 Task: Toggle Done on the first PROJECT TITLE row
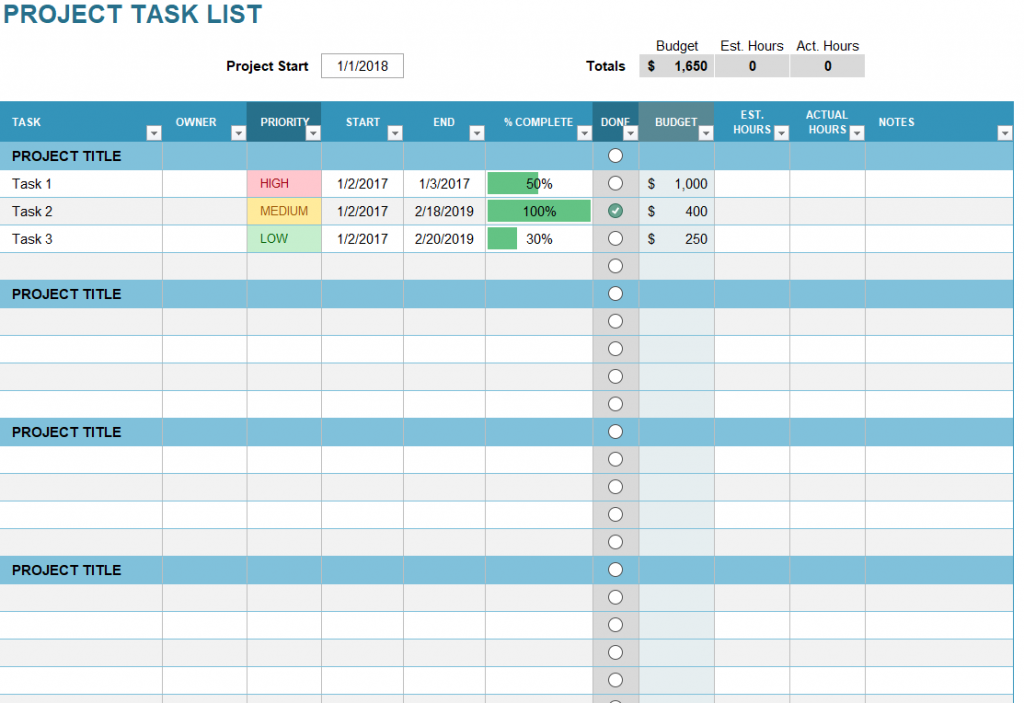pos(615,155)
